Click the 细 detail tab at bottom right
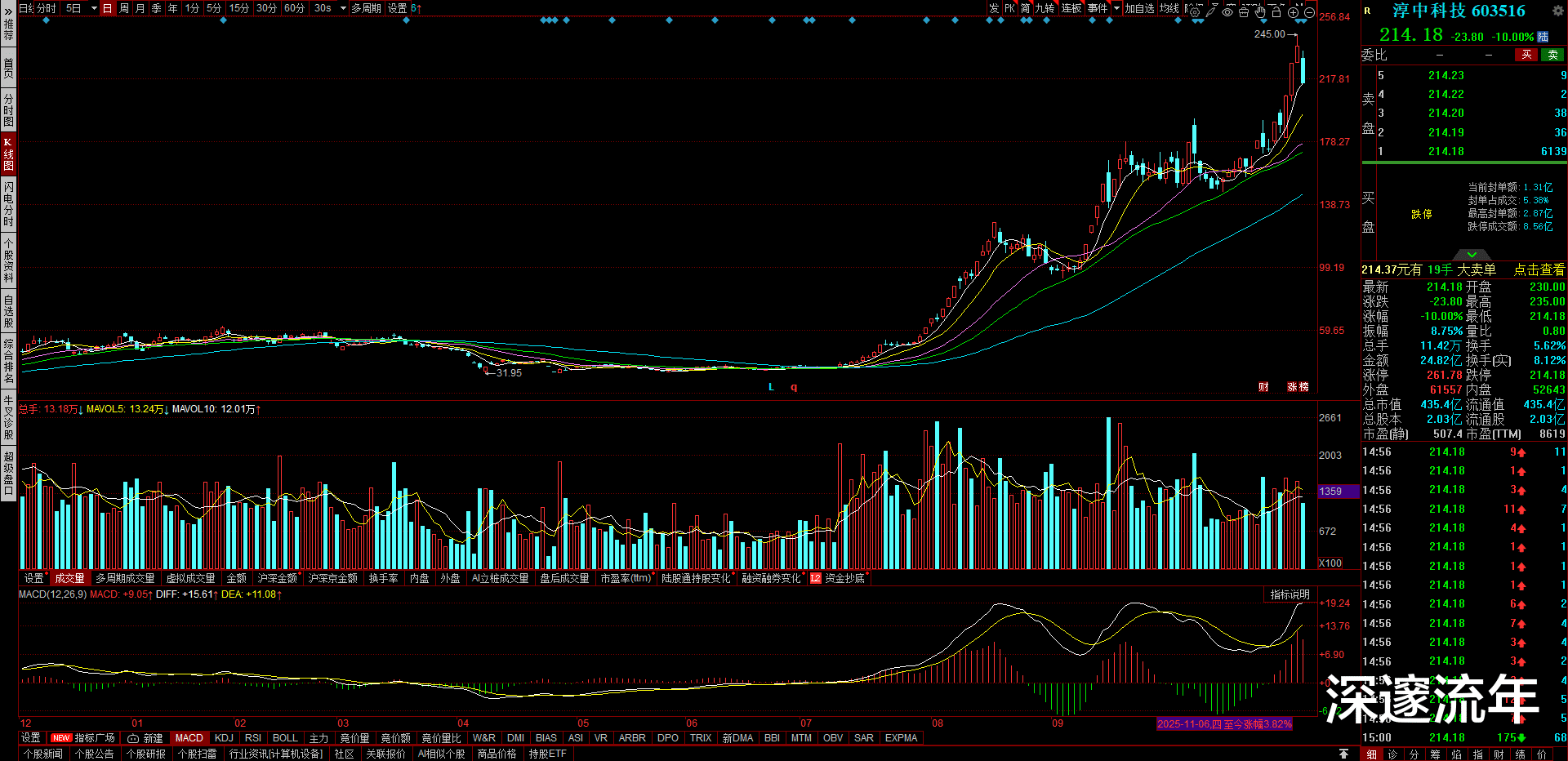 [x=1372, y=754]
